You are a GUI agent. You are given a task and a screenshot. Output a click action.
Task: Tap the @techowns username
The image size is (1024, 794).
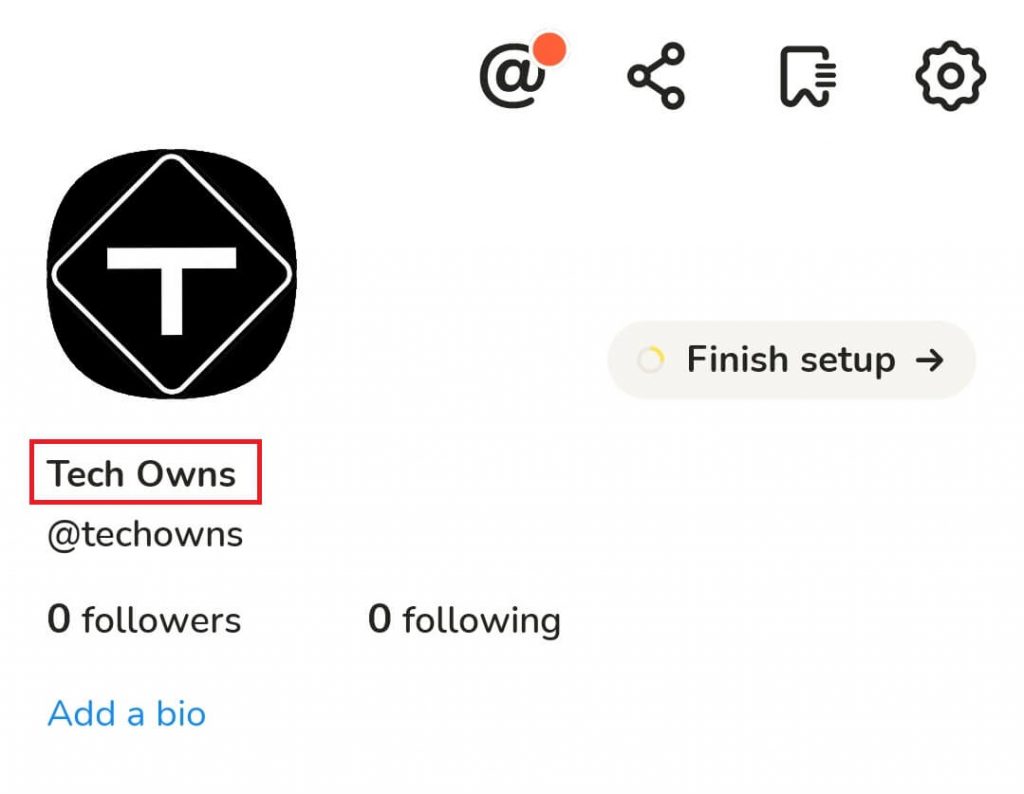tap(145, 535)
